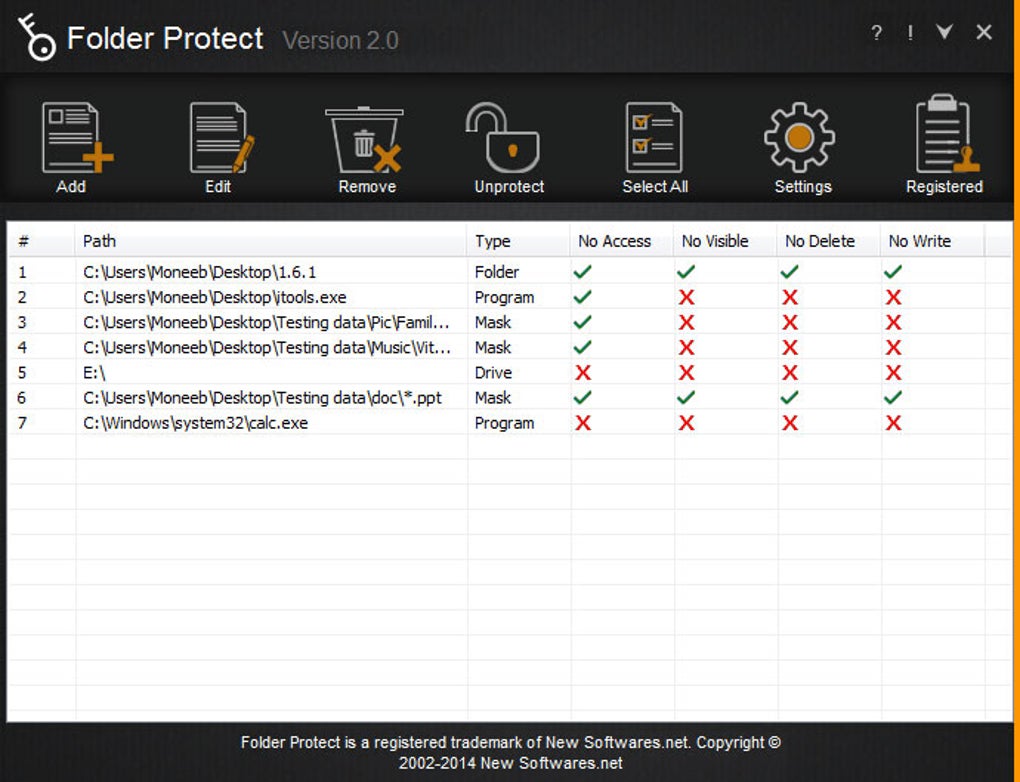Click the Registered clipboard icon
1020x782 pixels.
click(x=948, y=134)
